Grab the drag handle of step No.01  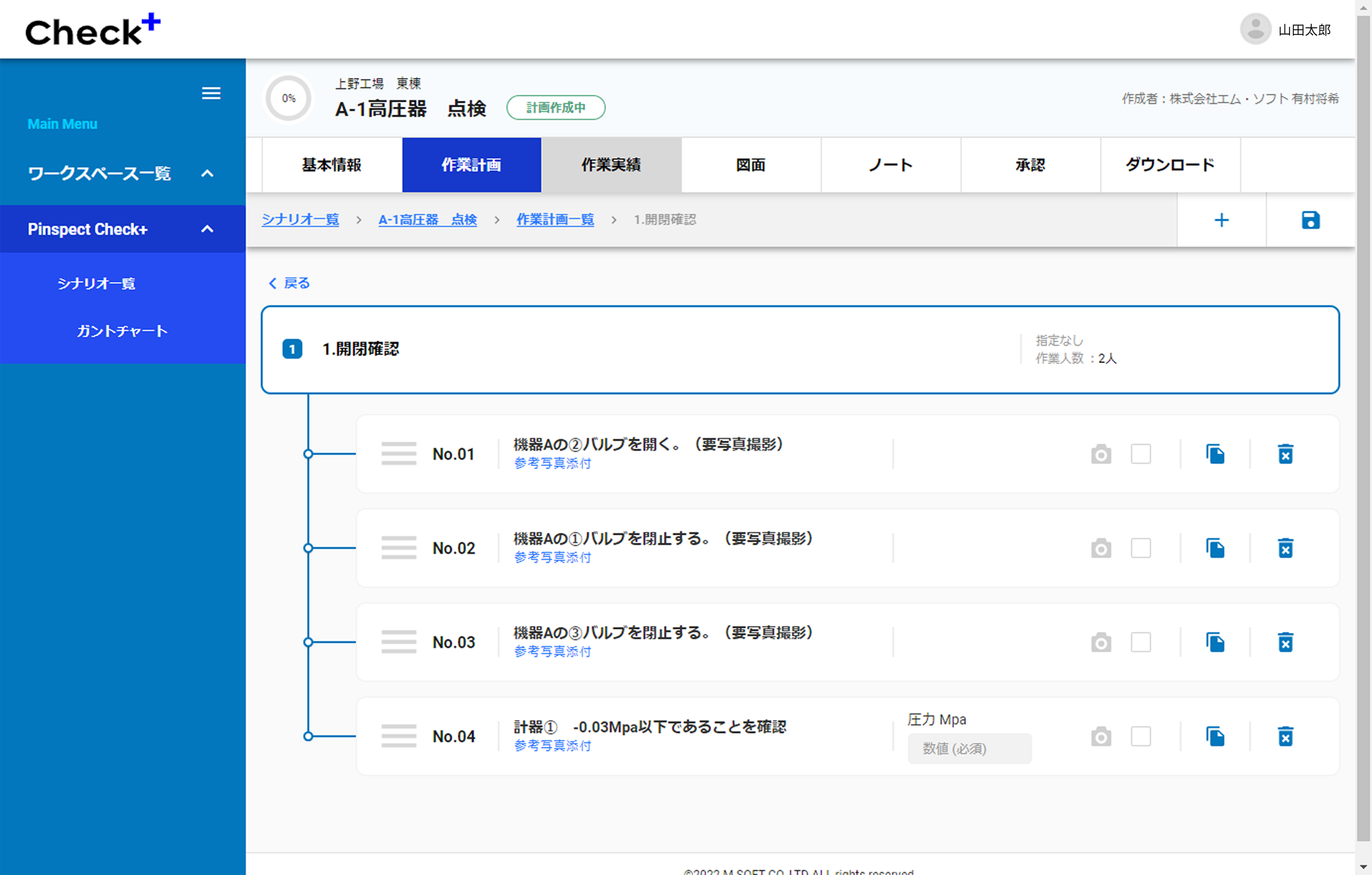pyautogui.click(x=398, y=454)
